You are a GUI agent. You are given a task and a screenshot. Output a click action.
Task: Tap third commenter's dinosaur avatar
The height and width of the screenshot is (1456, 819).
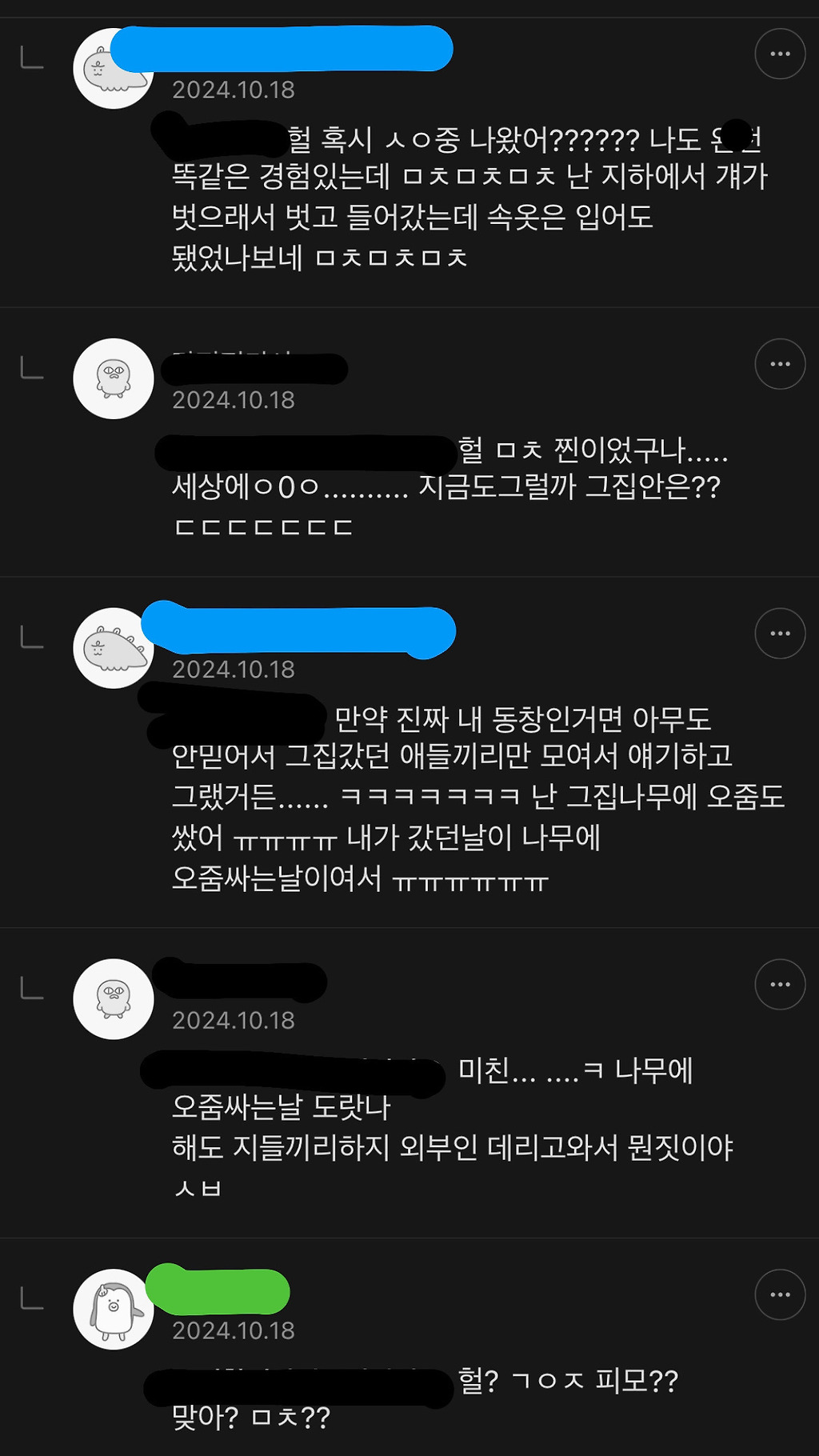[114, 648]
